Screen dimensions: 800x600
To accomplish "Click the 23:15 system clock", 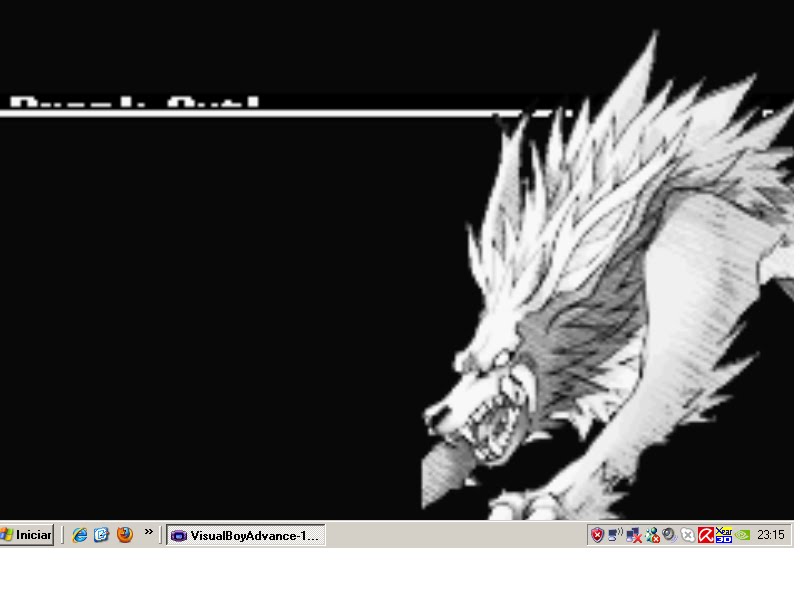I will (x=770, y=535).
